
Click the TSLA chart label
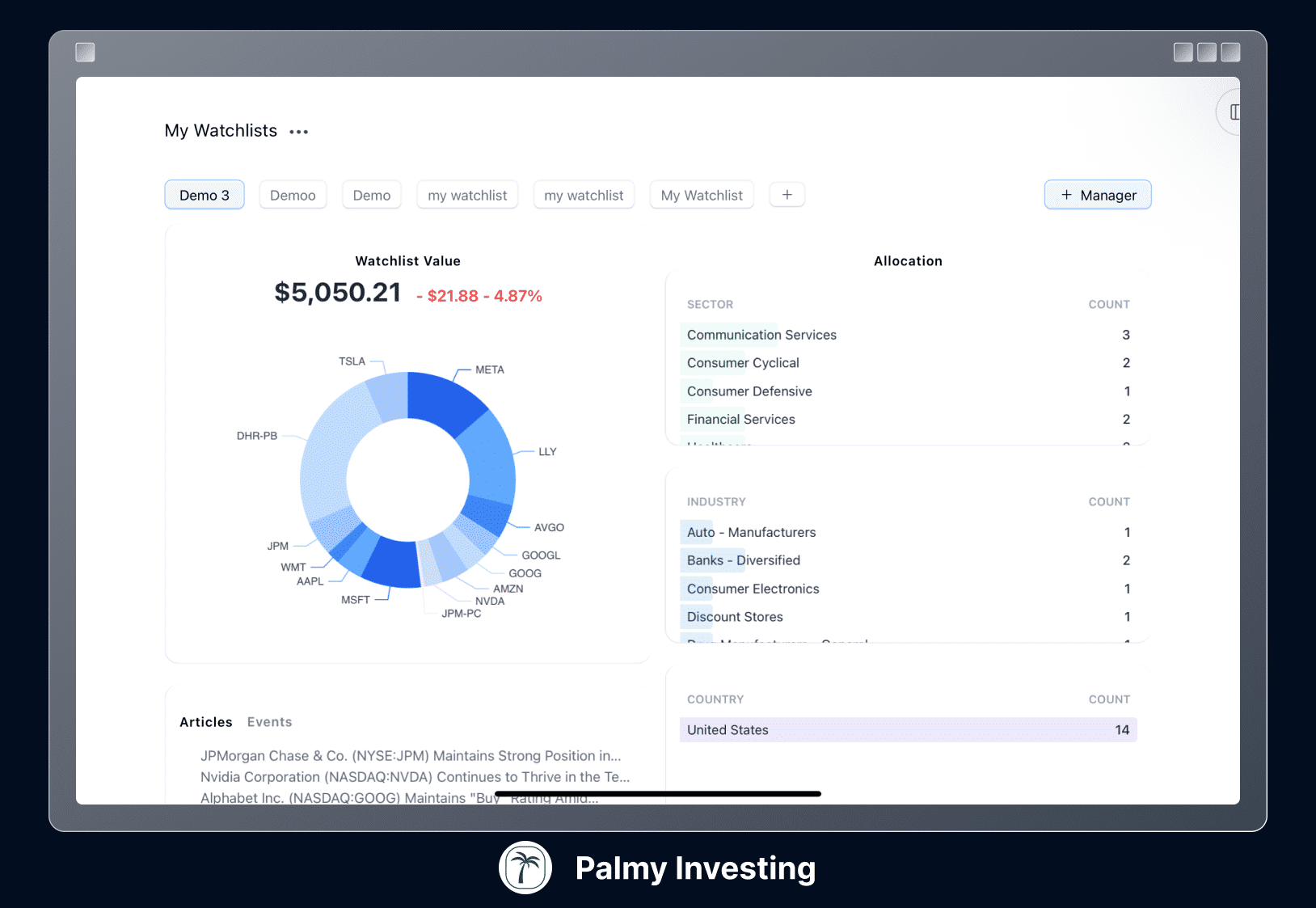point(352,361)
